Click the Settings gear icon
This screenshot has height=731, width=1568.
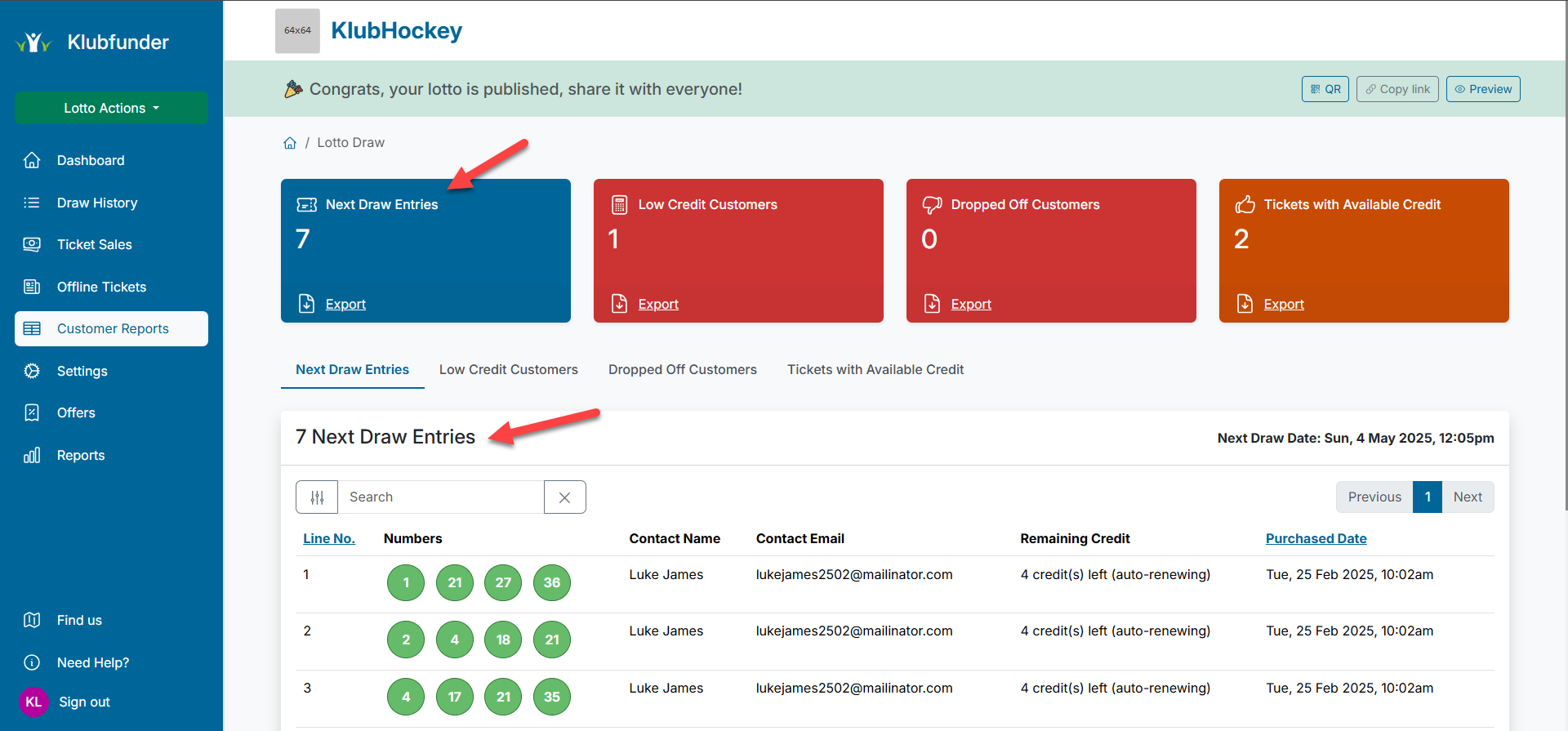(32, 371)
